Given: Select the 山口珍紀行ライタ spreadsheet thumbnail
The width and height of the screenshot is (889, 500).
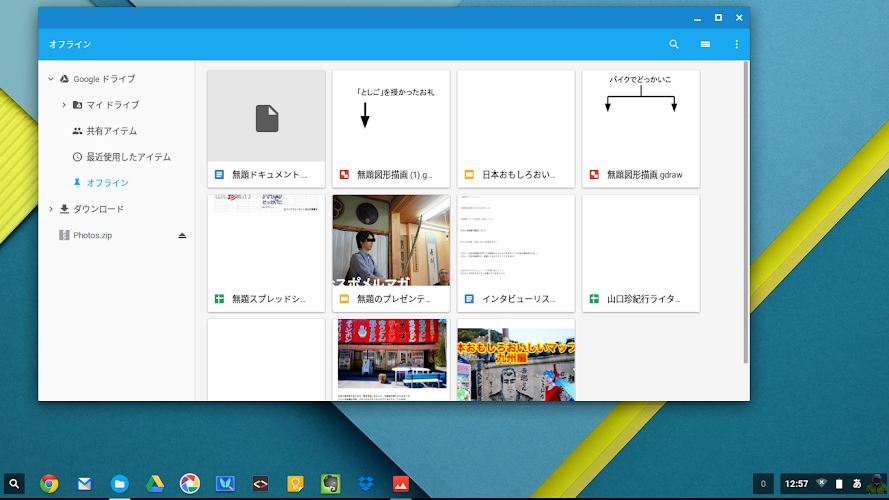Looking at the screenshot, I should (641, 240).
